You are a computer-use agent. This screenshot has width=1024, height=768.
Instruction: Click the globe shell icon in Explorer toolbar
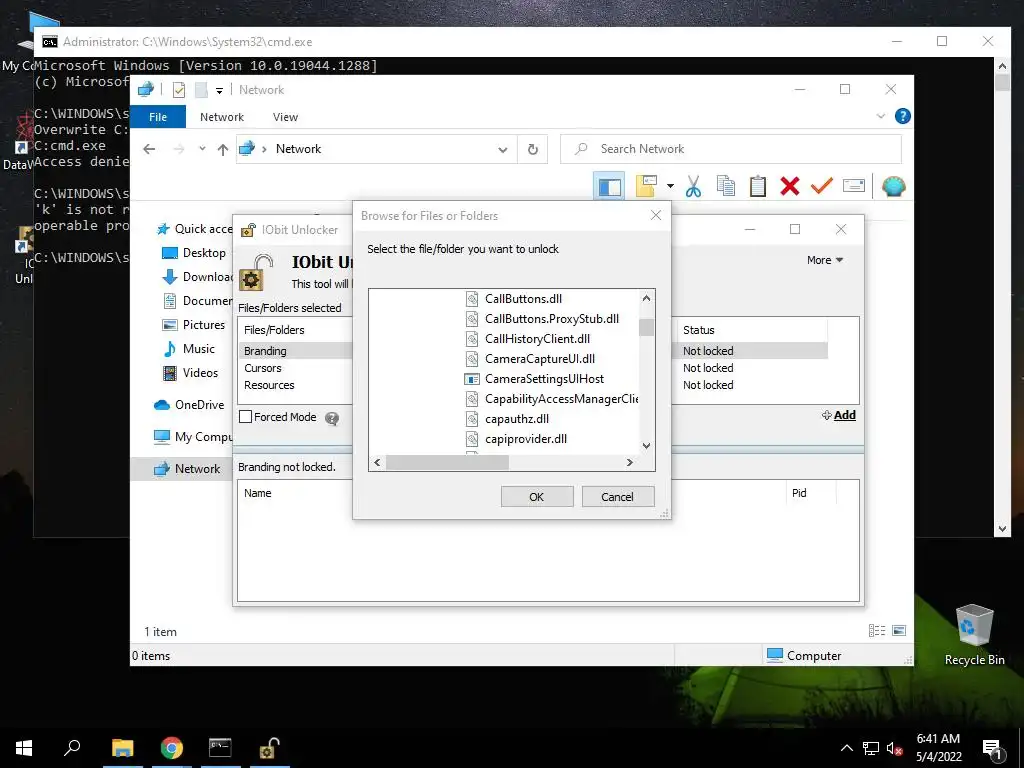pos(893,186)
